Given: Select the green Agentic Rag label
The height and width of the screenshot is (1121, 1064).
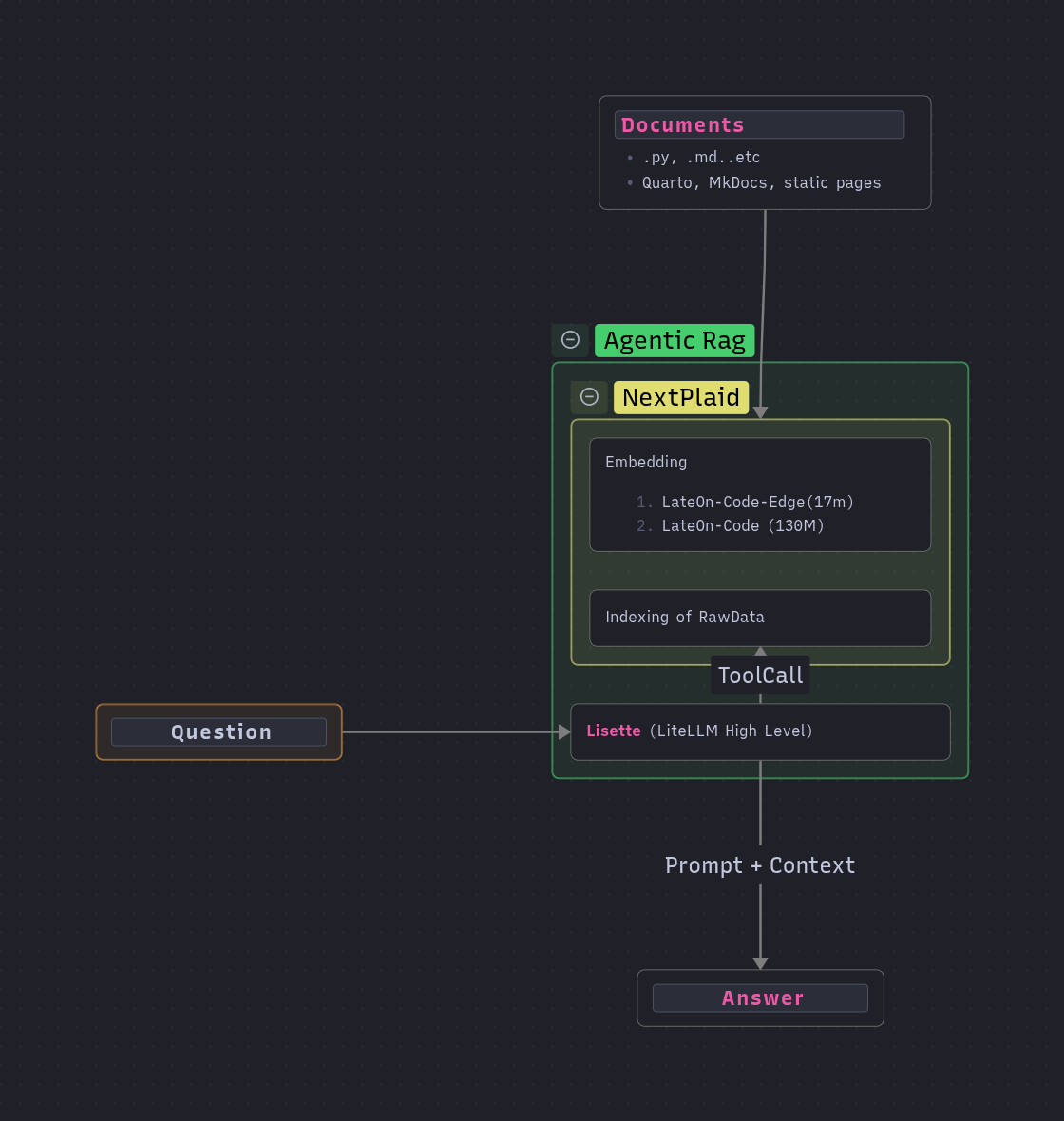Looking at the screenshot, I should pyautogui.click(x=674, y=340).
